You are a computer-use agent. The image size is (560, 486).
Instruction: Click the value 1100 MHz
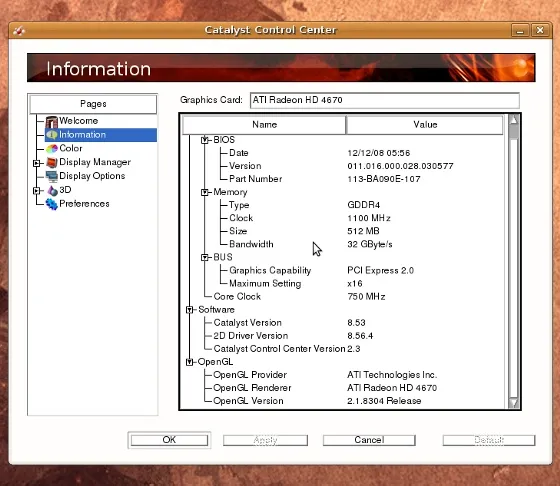coord(369,218)
